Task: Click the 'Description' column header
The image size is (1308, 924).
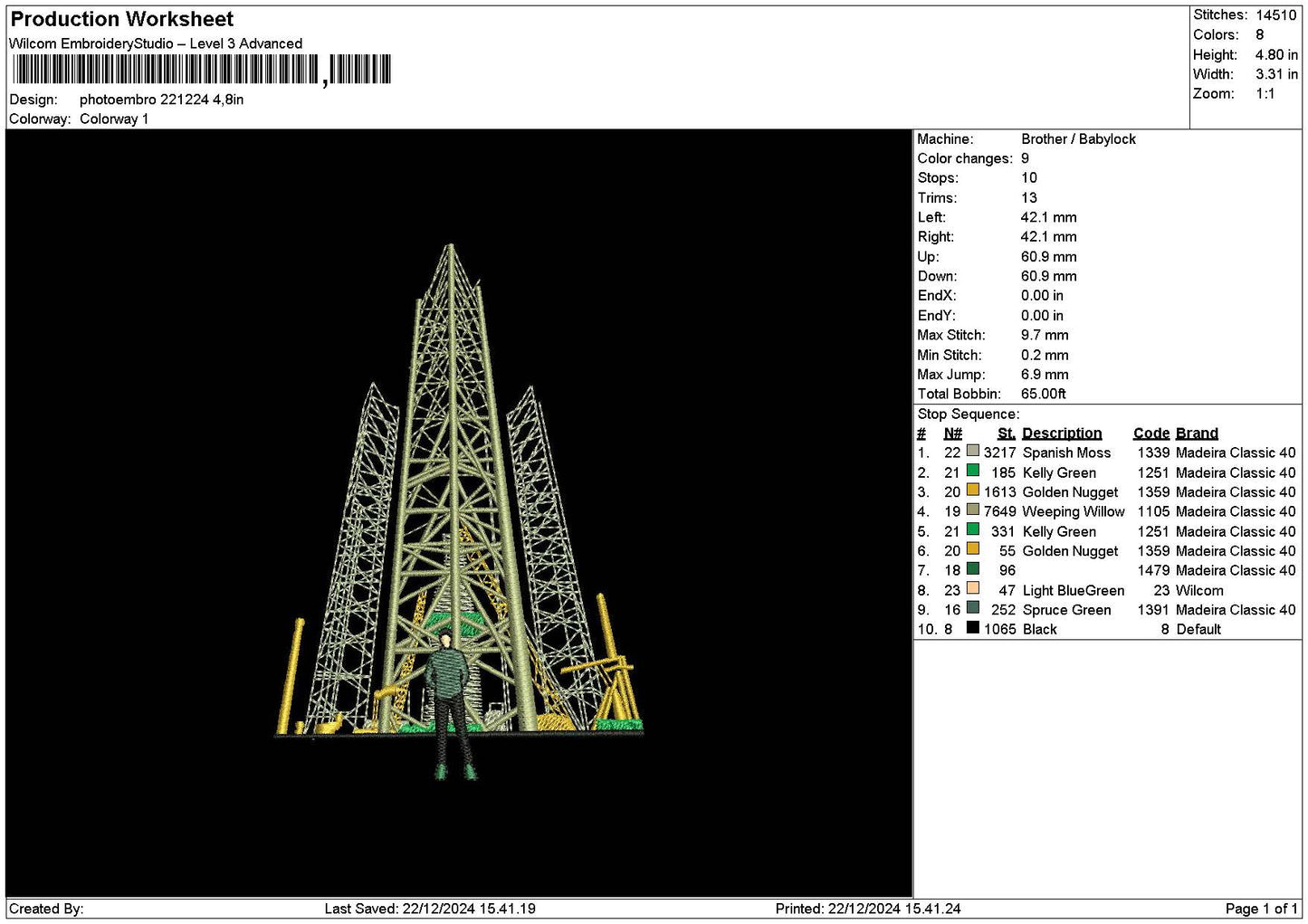Action: [x=1062, y=433]
